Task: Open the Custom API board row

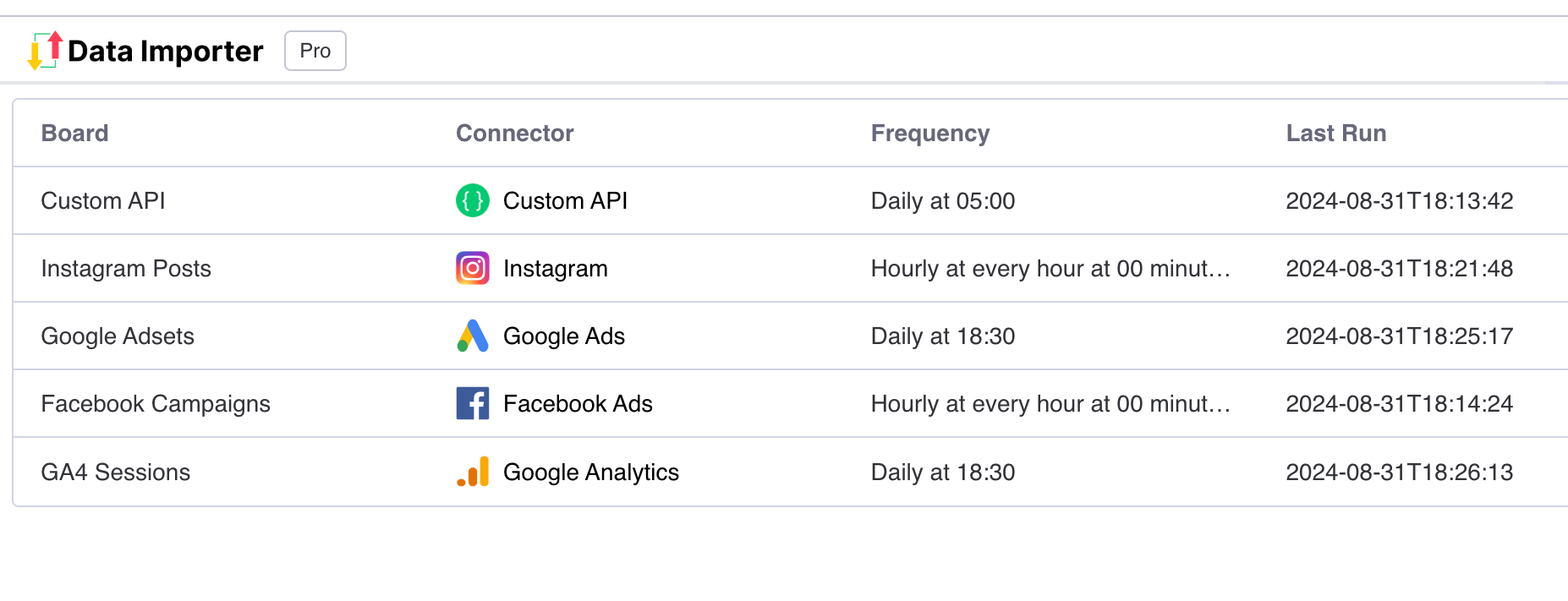Action: tap(791, 200)
